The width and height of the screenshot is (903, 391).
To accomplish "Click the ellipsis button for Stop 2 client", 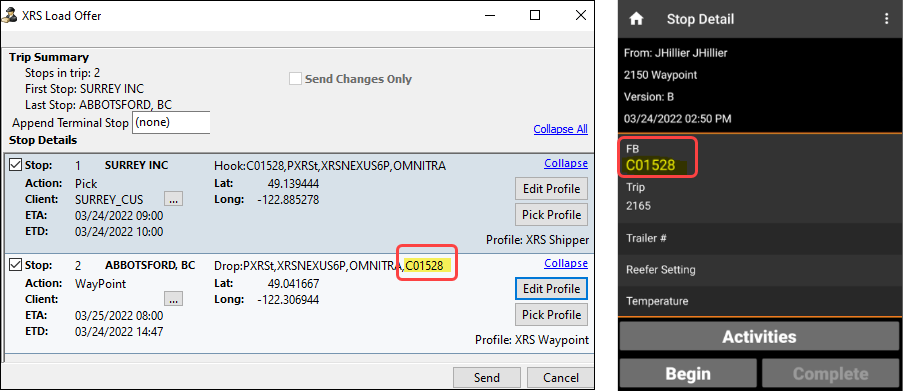I will (173, 299).
